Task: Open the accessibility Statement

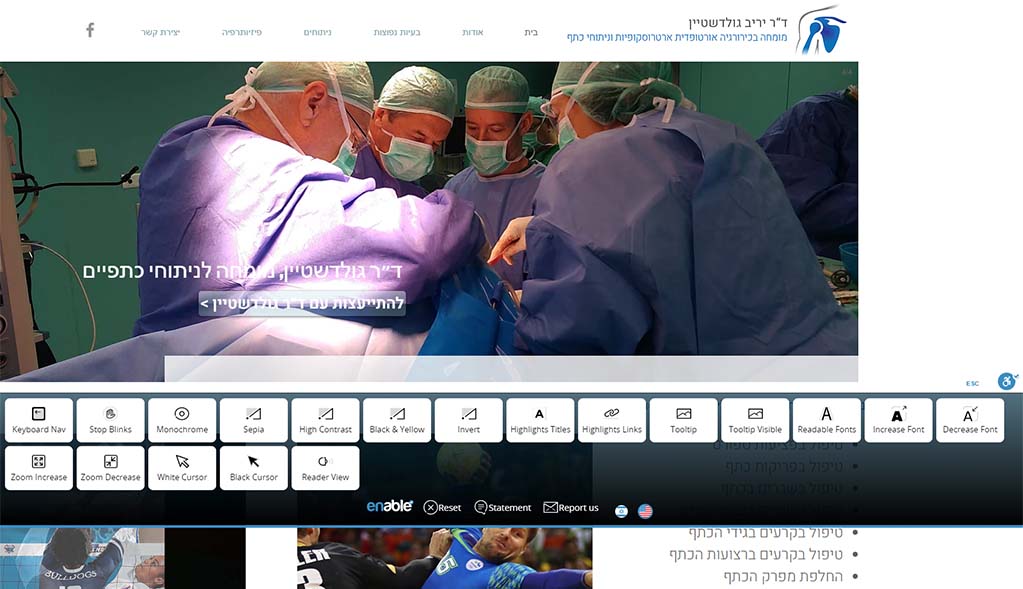Action: point(503,507)
